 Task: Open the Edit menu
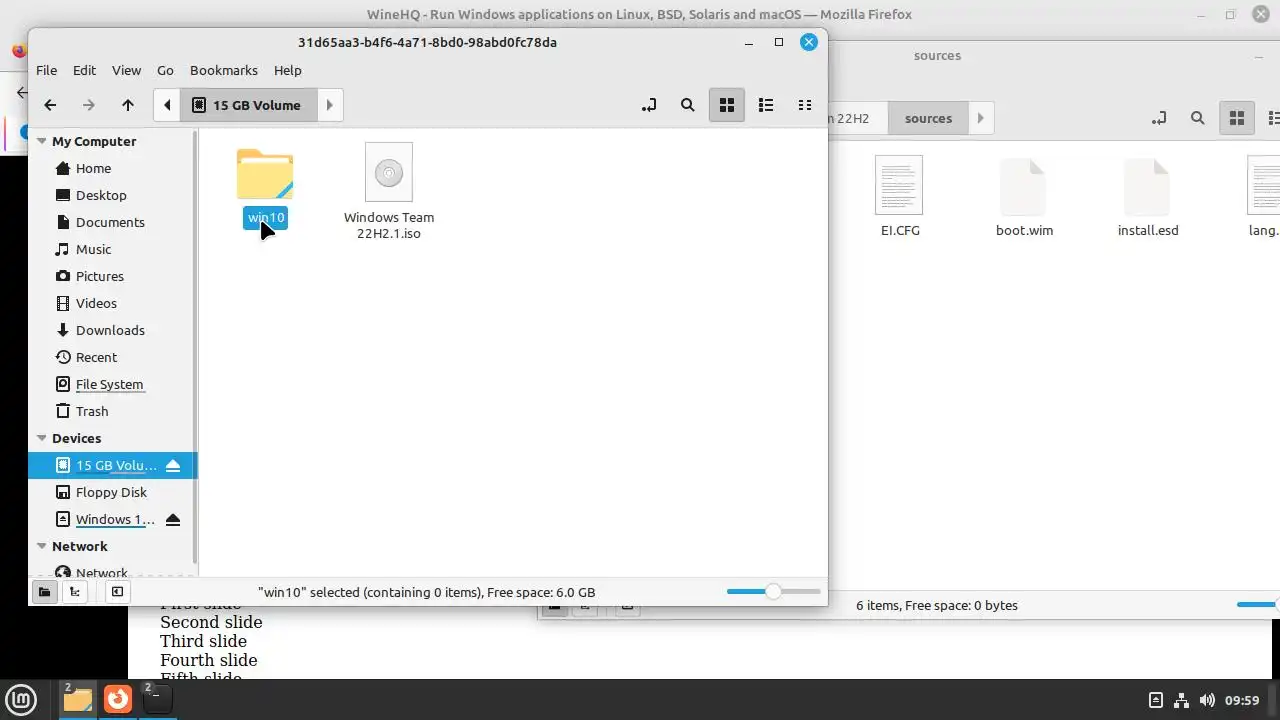(84, 70)
